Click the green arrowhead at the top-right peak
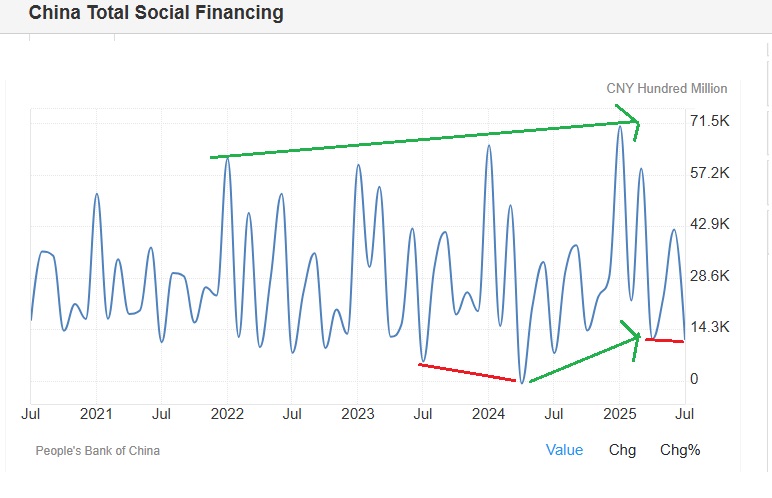The image size is (772, 498). pyautogui.click(x=634, y=124)
